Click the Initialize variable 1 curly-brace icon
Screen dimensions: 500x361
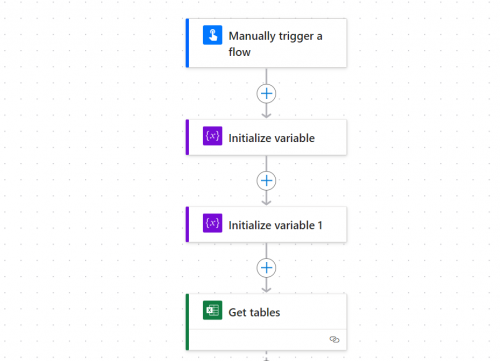(212, 223)
